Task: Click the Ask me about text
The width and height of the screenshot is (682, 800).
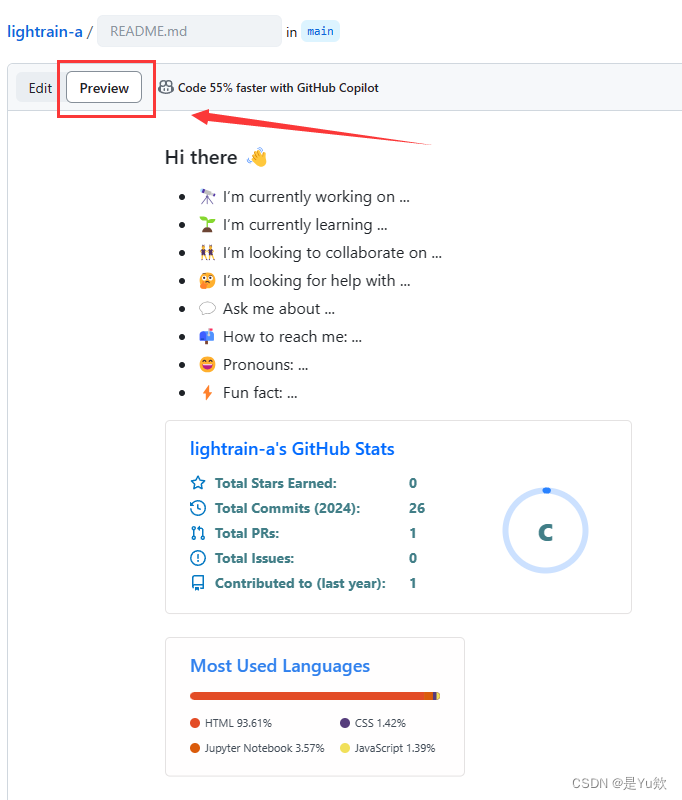Action: click(x=279, y=309)
